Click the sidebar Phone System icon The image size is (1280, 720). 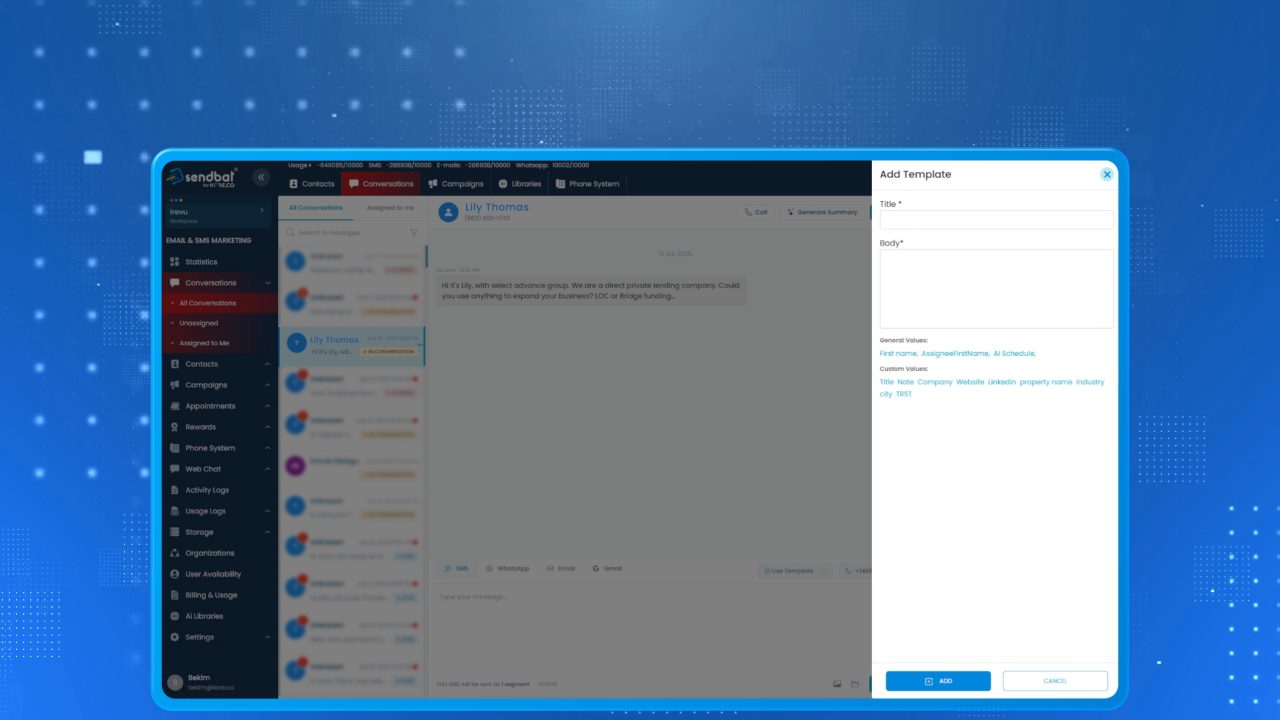coord(175,448)
